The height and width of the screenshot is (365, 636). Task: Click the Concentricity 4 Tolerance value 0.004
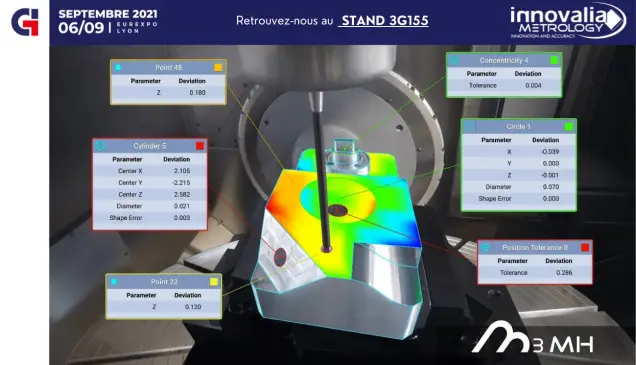click(x=533, y=85)
